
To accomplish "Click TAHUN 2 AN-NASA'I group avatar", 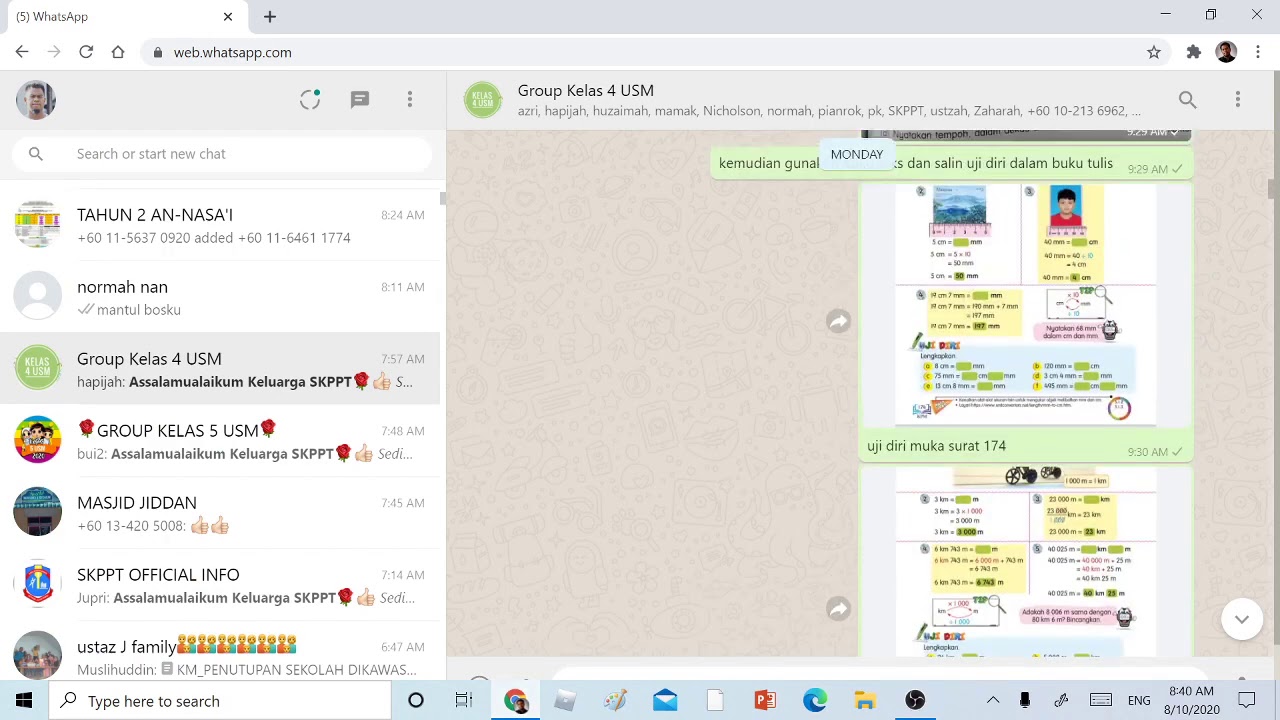I will point(38,224).
